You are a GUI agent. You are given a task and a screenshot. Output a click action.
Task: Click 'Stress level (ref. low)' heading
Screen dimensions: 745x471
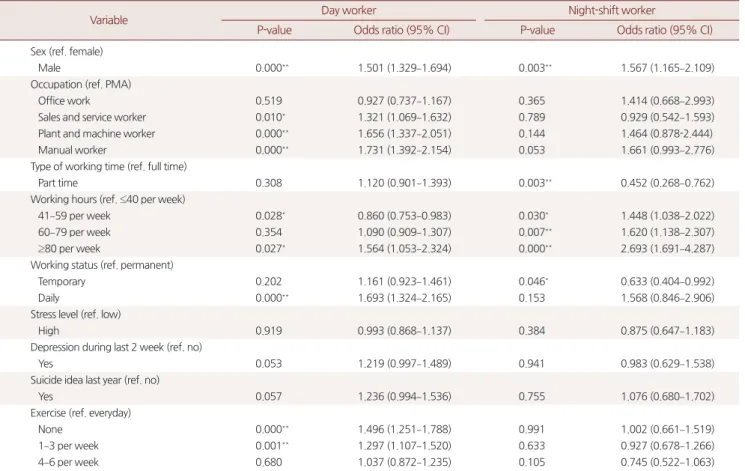pos(76,314)
